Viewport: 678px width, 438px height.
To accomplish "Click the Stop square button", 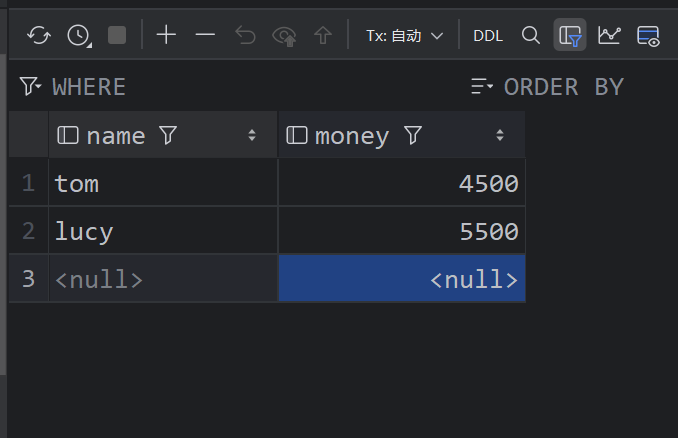I will [x=117, y=35].
